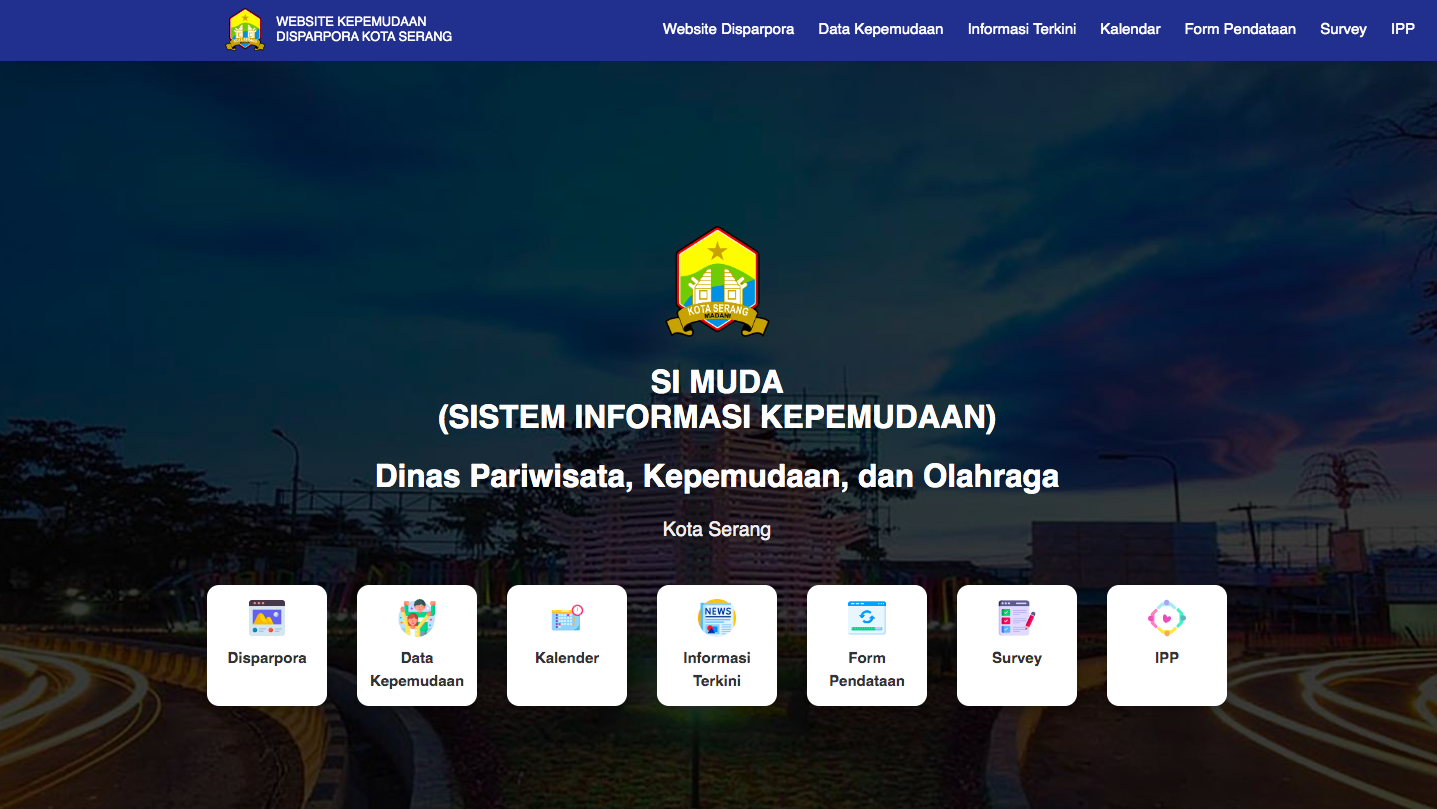The image size is (1437, 809).
Task: Select Survey in the top navigation bar
Action: click(1342, 29)
